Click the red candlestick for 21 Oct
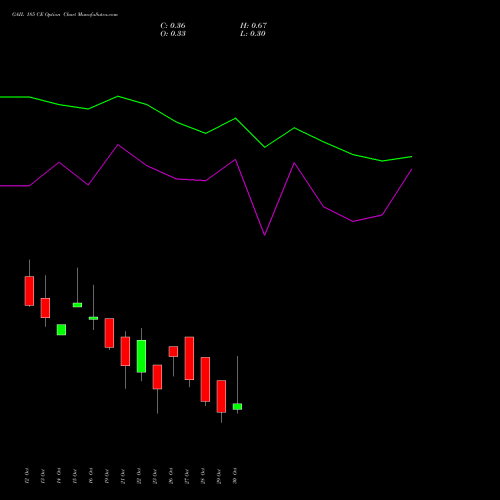This screenshot has height=500, width=500. (125, 351)
